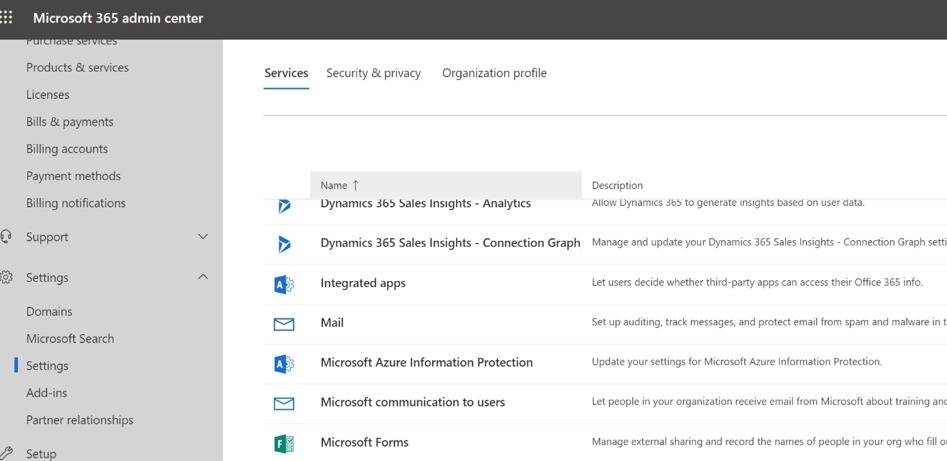Image resolution: width=947 pixels, height=461 pixels.
Task: Open the Organization profile tab
Action: (494, 73)
